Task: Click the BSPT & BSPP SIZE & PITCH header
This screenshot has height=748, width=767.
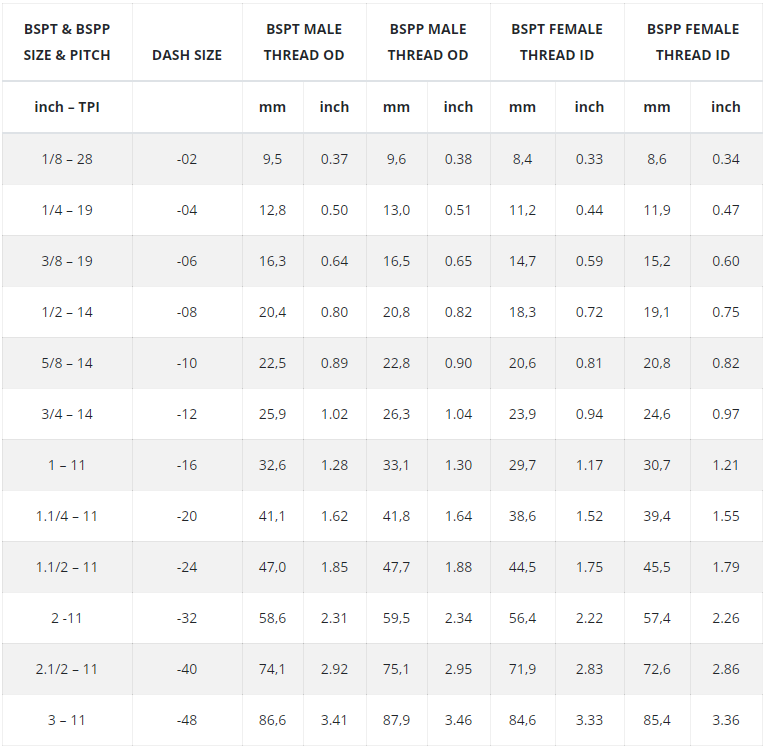Action: click(67, 42)
